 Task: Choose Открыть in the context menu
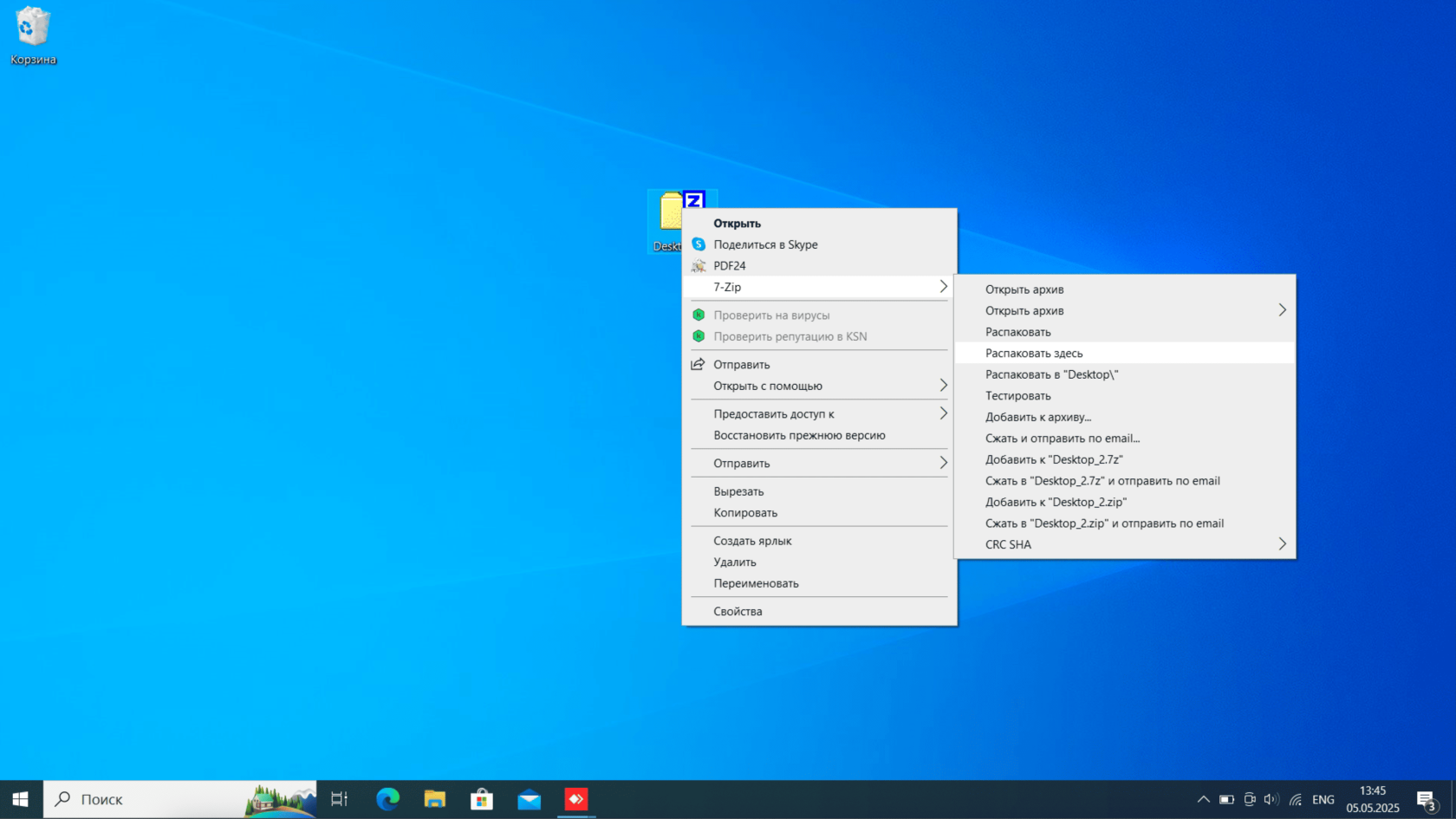coord(819,223)
